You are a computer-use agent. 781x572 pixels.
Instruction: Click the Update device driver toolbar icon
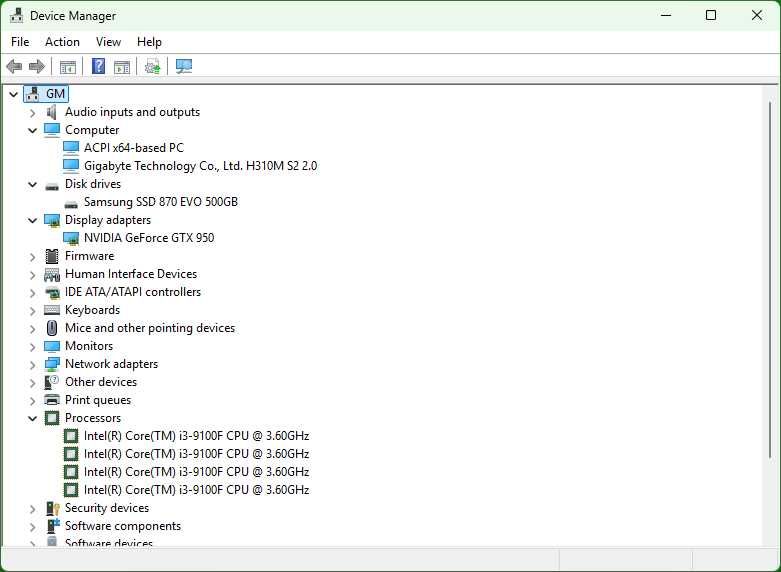tap(152, 66)
